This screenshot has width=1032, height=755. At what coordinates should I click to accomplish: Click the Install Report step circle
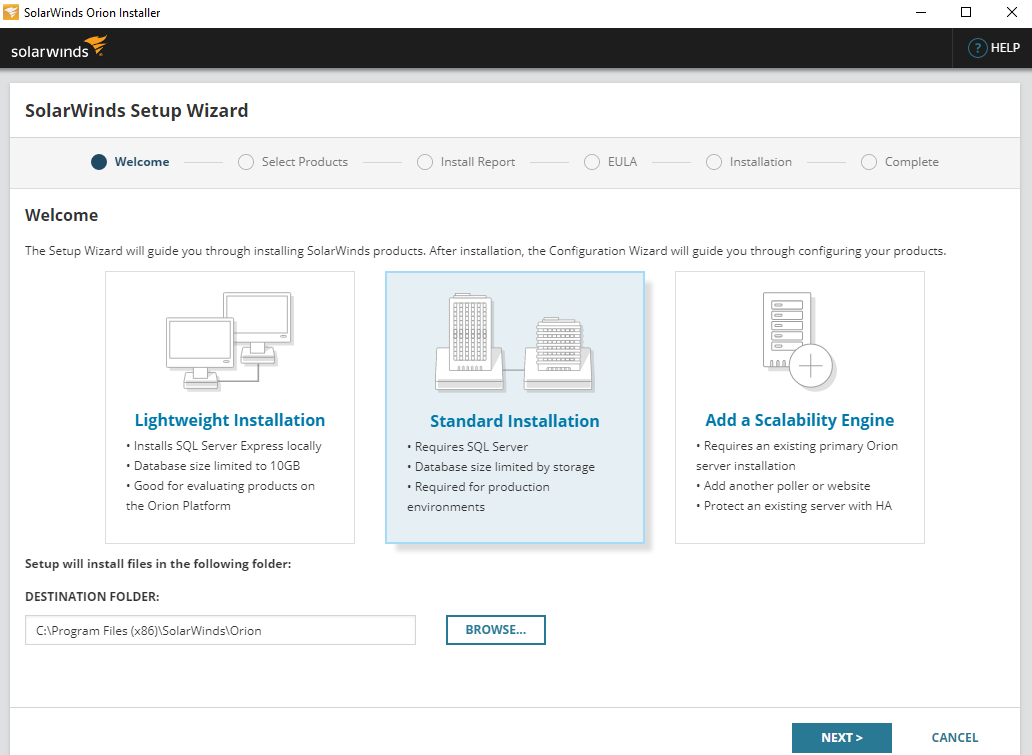click(425, 162)
